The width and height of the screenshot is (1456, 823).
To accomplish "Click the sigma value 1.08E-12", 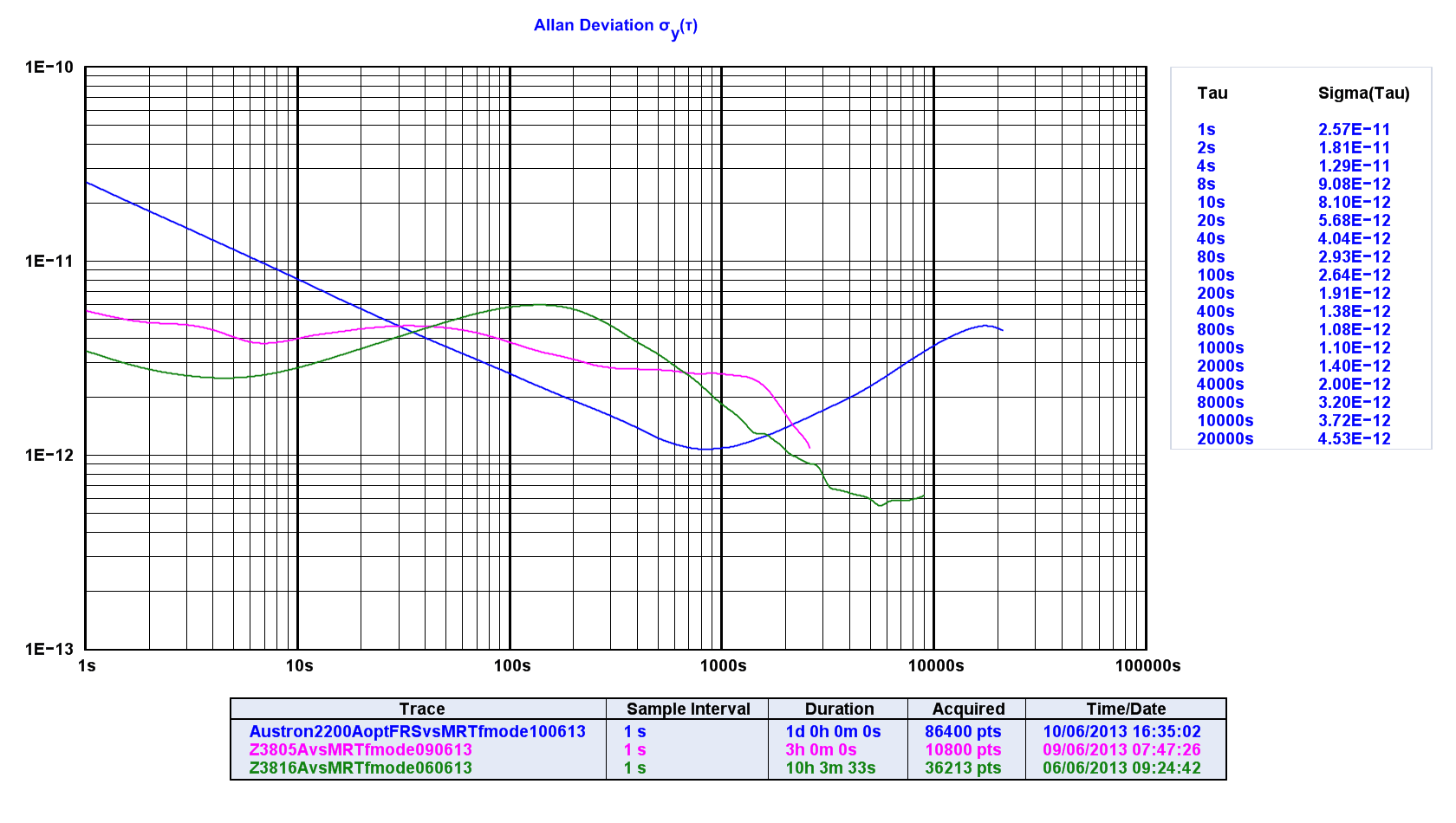I will (x=1354, y=329).
